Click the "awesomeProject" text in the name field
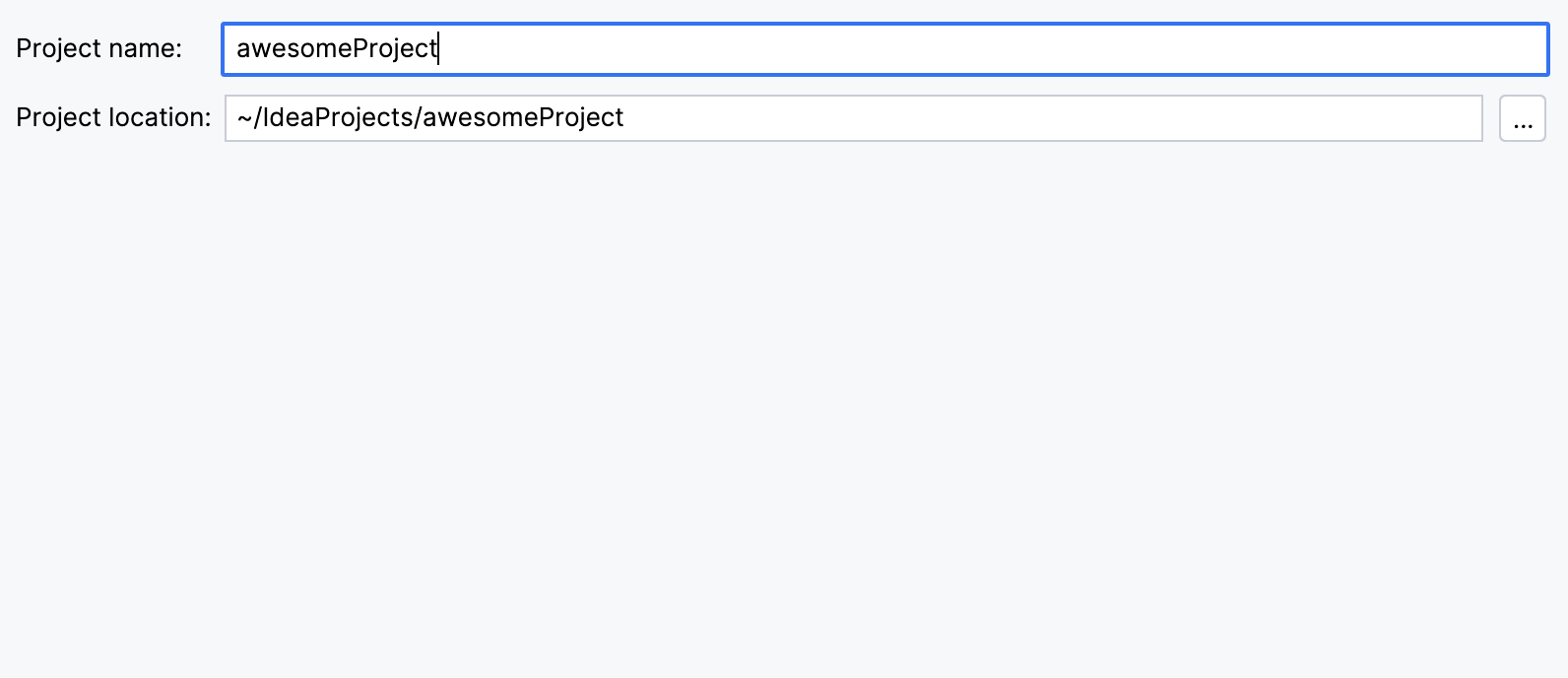The height and width of the screenshot is (678, 1568). click(x=336, y=48)
